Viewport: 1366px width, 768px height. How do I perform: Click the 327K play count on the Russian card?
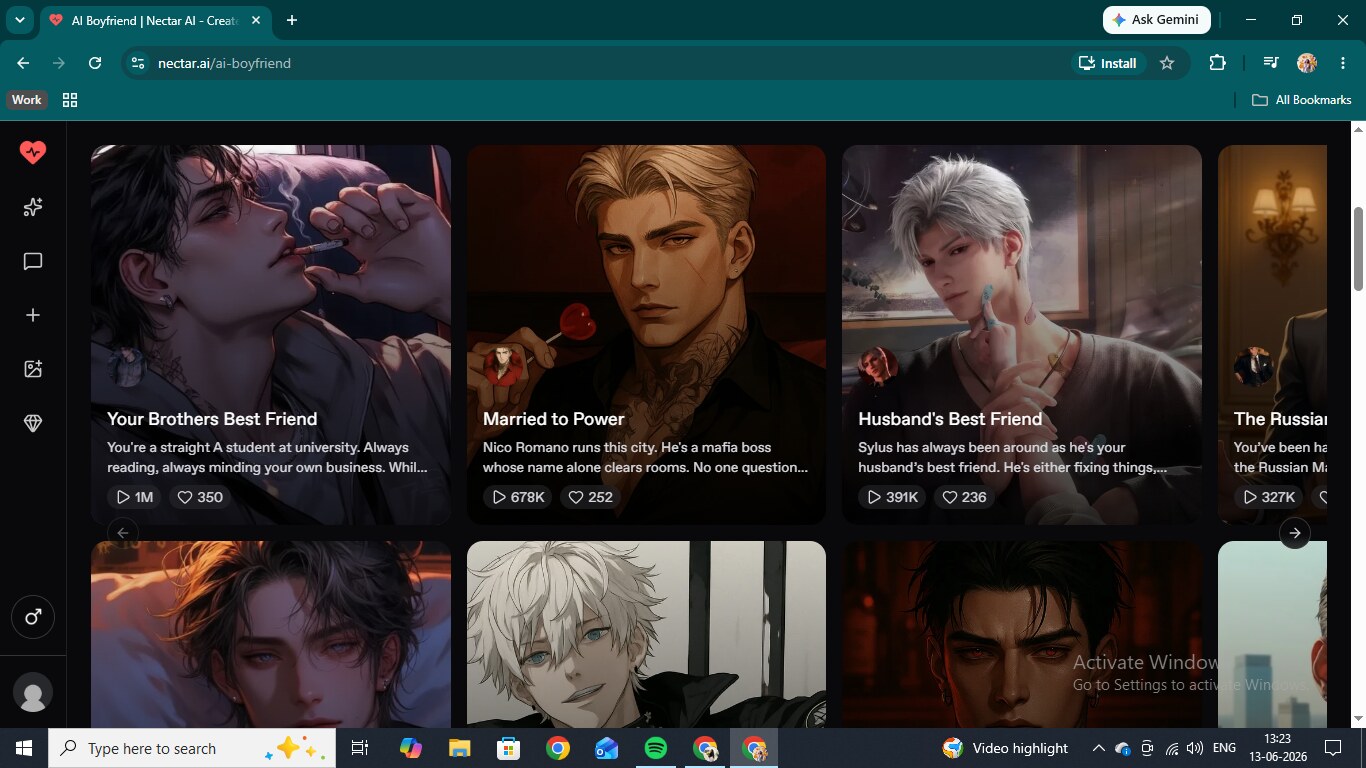[1268, 497]
